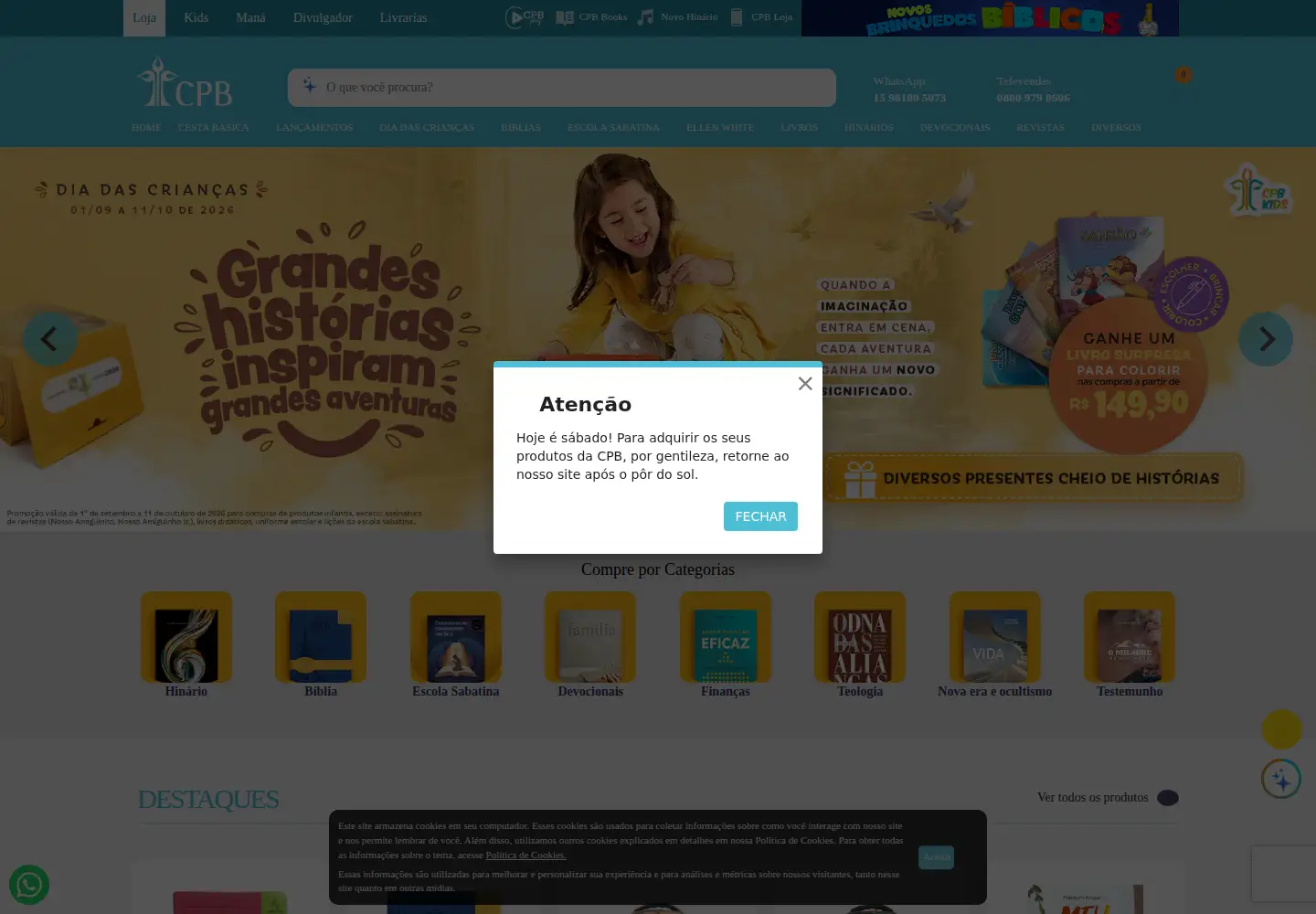Open the Política de Cookies link
Viewport: 1316px width, 914px height.
[x=525, y=856]
